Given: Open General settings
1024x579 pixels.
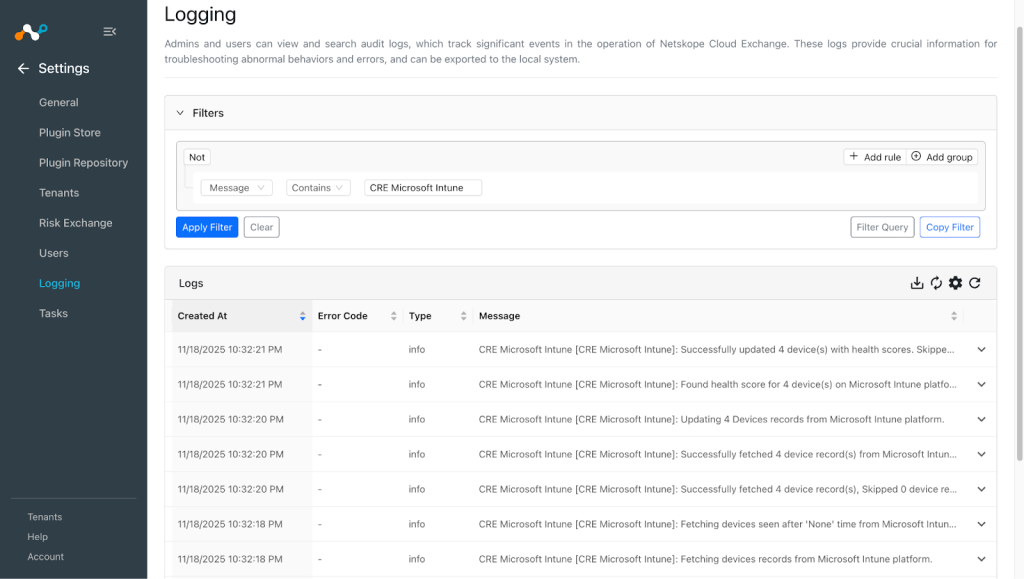Looking at the screenshot, I should pos(58,102).
